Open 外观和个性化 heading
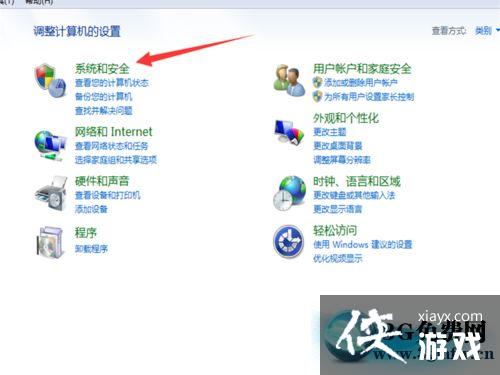 pos(346,118)
